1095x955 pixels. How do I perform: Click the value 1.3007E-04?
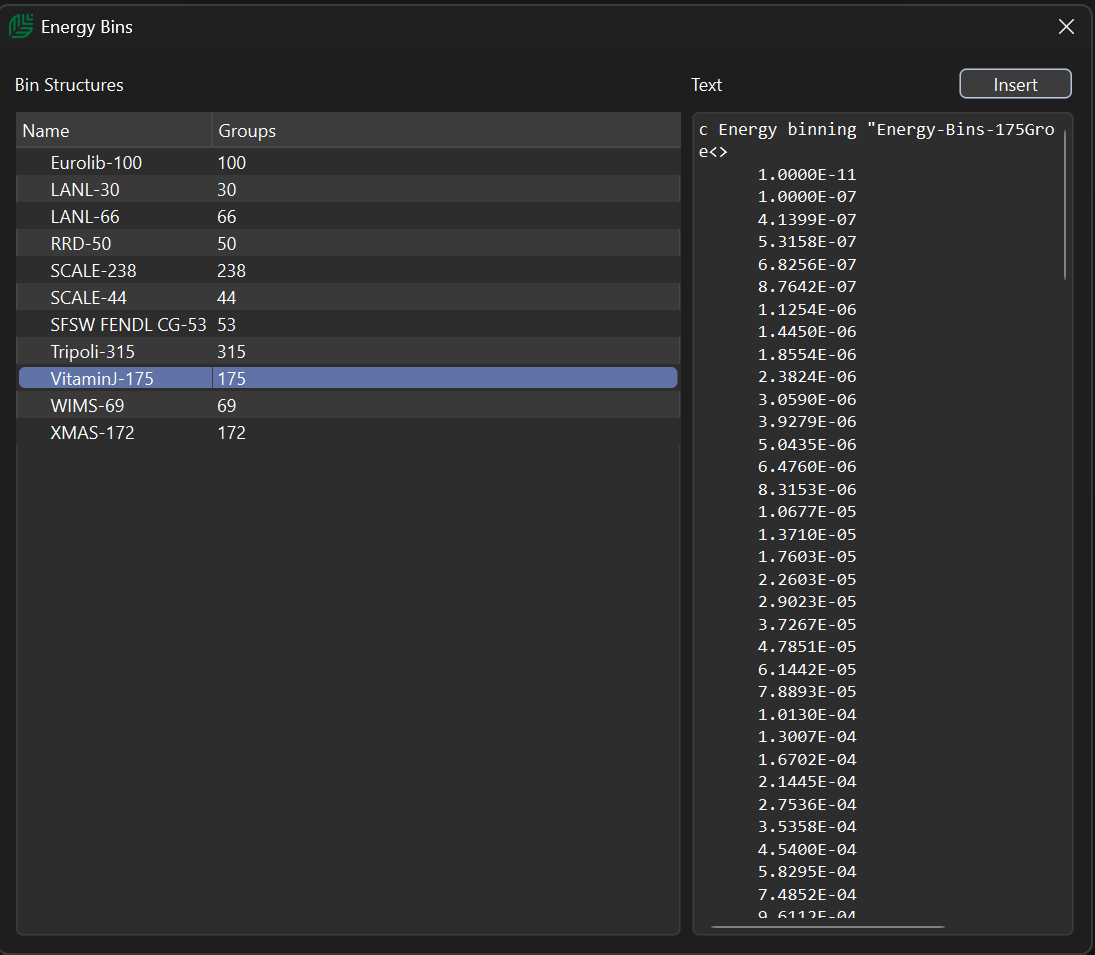[807, 737]
